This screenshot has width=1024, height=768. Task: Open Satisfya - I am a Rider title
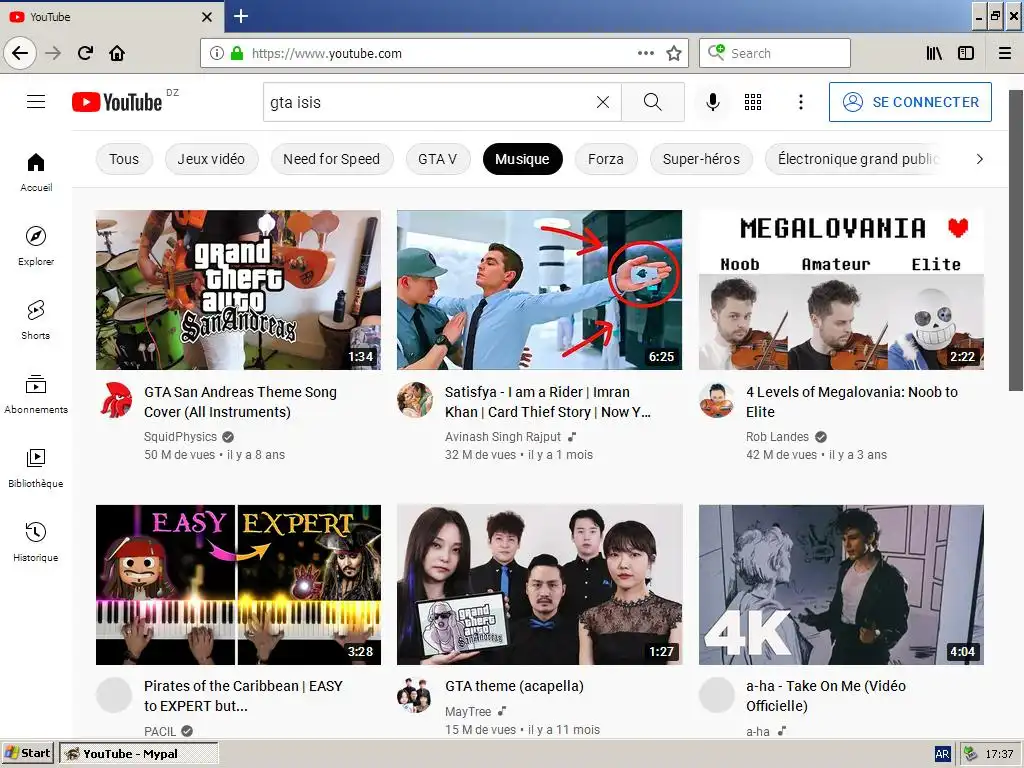(547, 402)
